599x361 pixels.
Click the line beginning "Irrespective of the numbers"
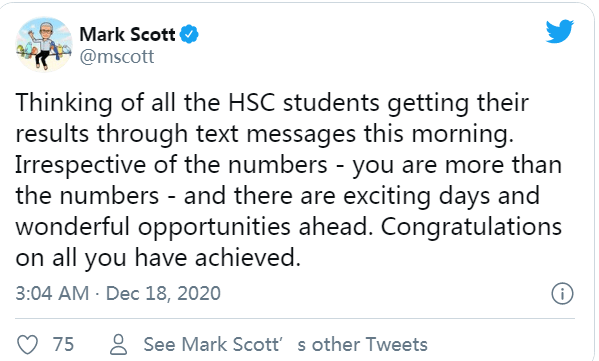pos(288,165)
